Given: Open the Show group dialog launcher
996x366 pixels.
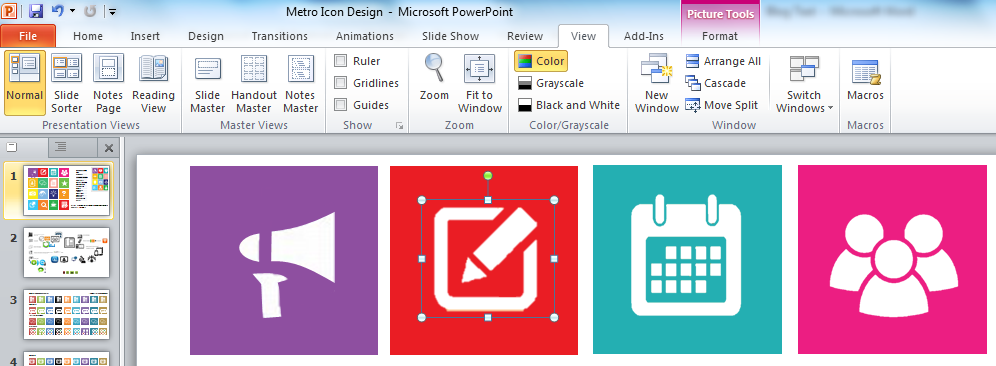Looking at the screenshot, I should tap(400, 126).
